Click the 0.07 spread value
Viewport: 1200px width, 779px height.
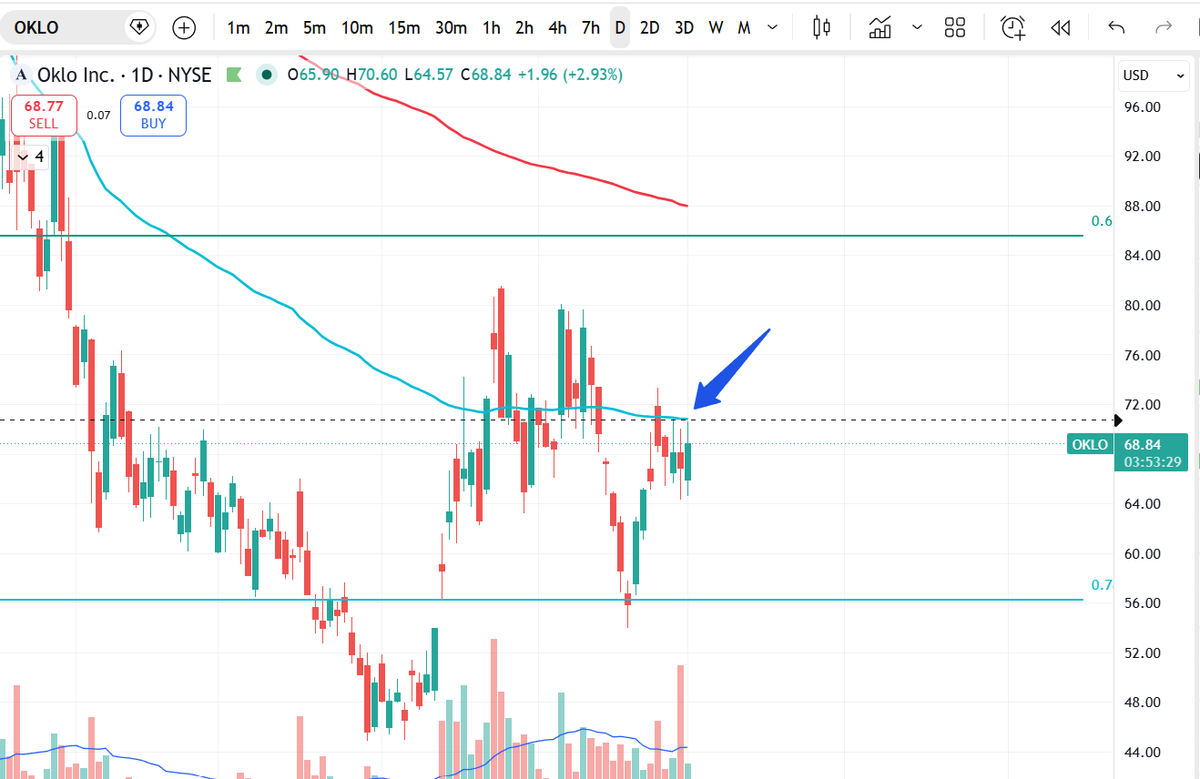[98, 115]
